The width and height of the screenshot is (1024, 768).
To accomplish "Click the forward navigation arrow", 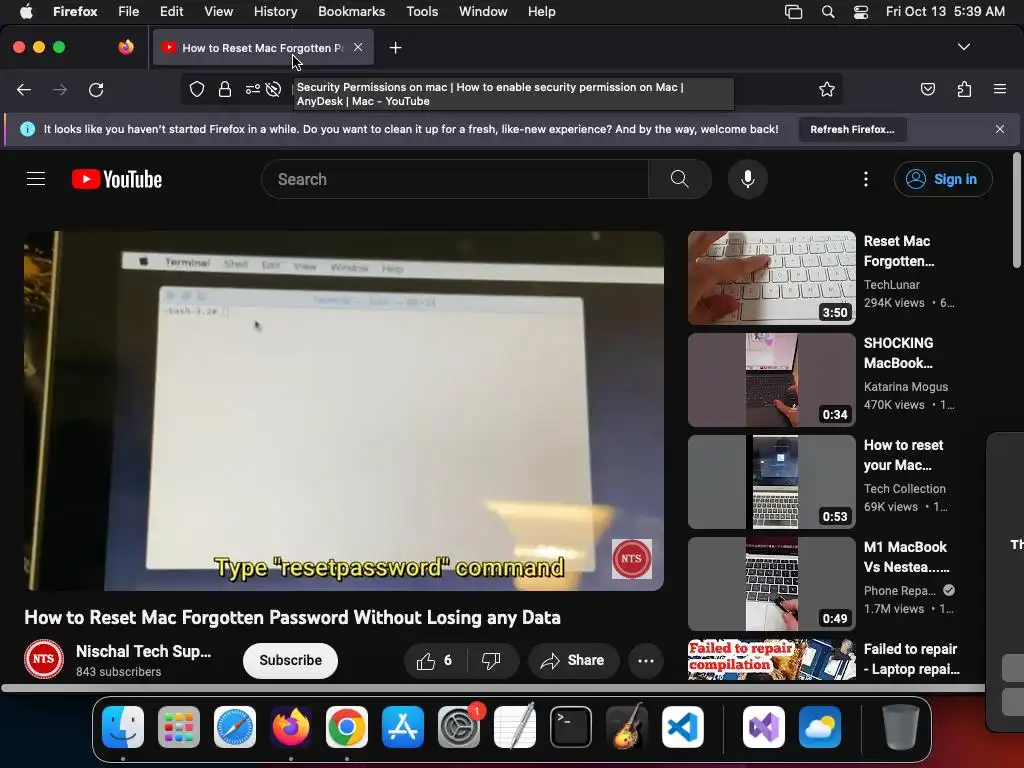I will [x=60, y=89].
